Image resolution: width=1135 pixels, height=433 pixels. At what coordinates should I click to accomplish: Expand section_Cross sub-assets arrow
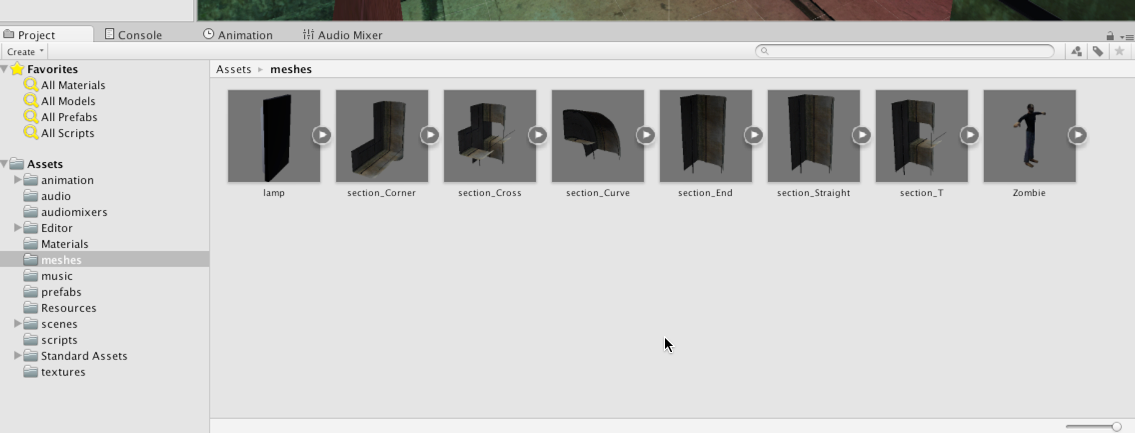[538, 135]
